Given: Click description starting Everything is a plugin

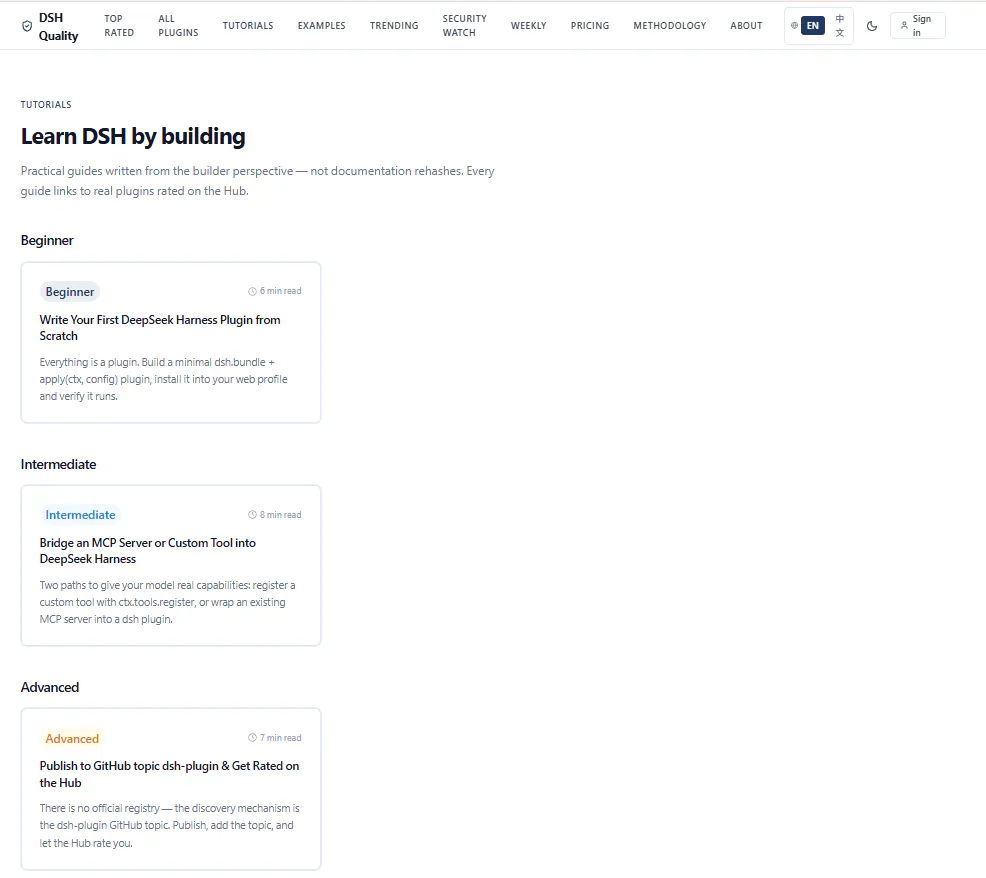Looking at the screenshot, I should (x=163, y=379).
